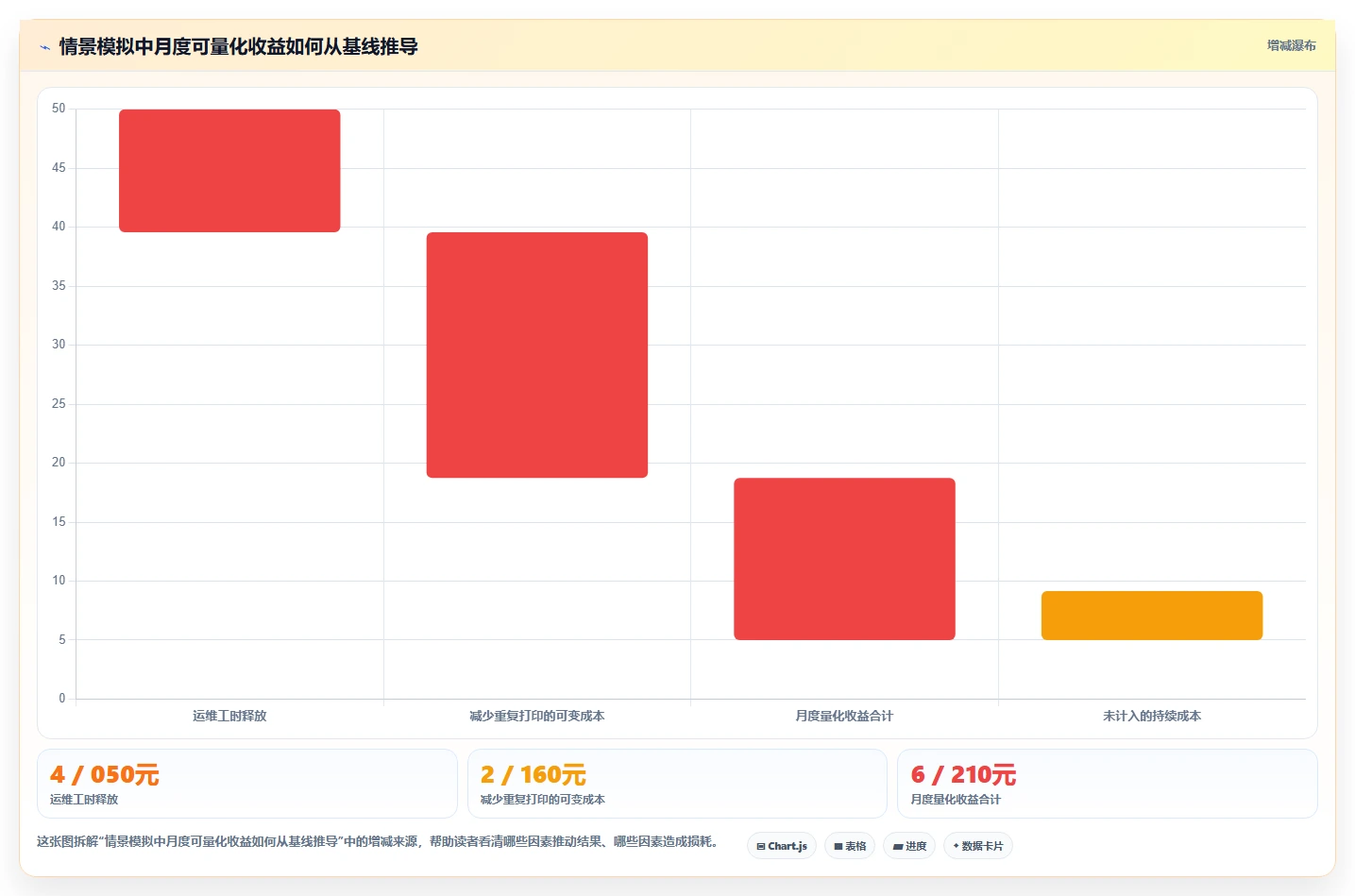Viewport: 1355px width, 896px height.
Task: Click y-axis value 25
Action: (59, 404)
